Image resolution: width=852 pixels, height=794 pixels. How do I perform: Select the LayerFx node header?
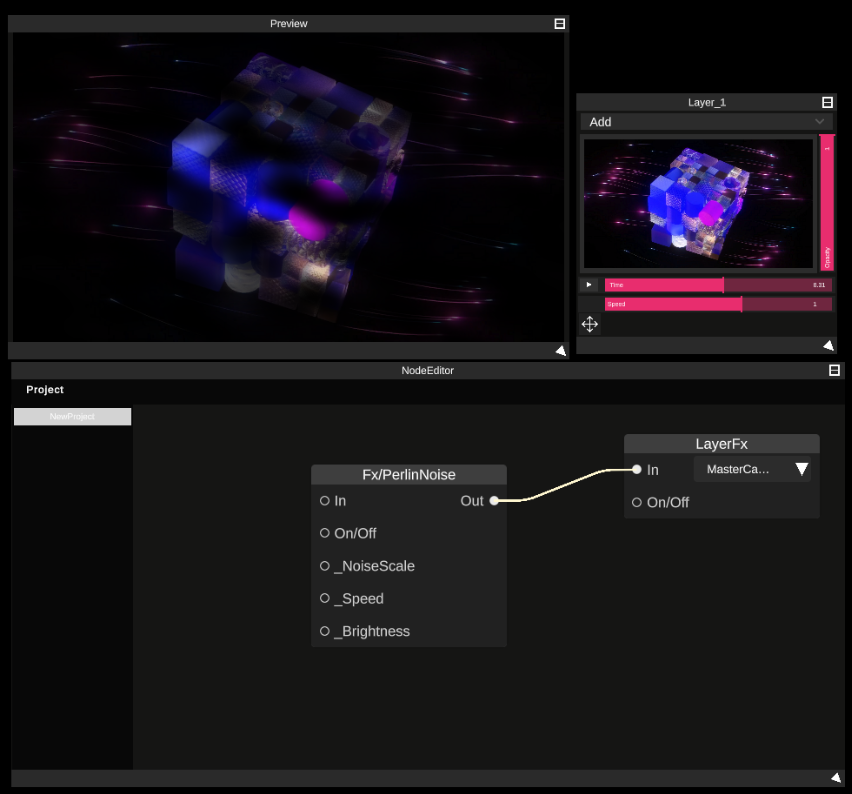pos(721,443)
